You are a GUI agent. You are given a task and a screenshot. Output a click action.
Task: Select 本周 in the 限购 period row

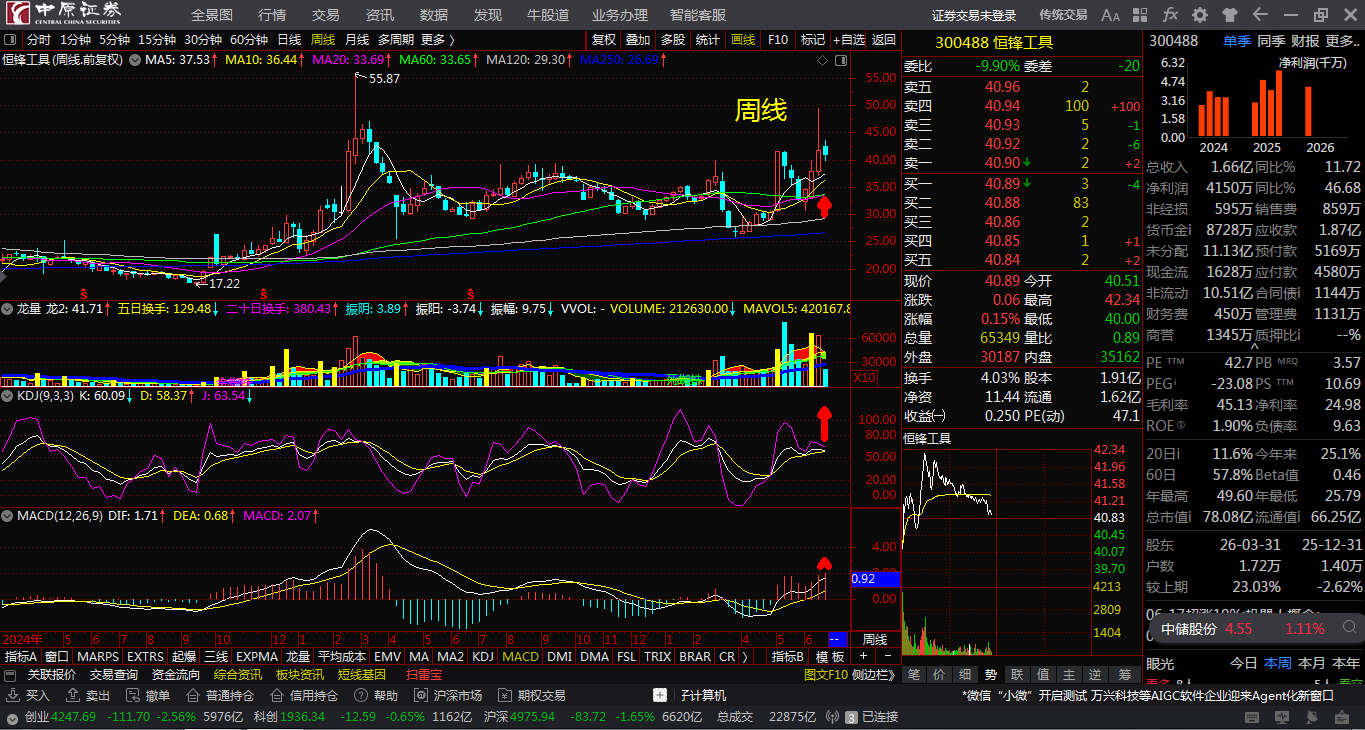(1277, 663)
